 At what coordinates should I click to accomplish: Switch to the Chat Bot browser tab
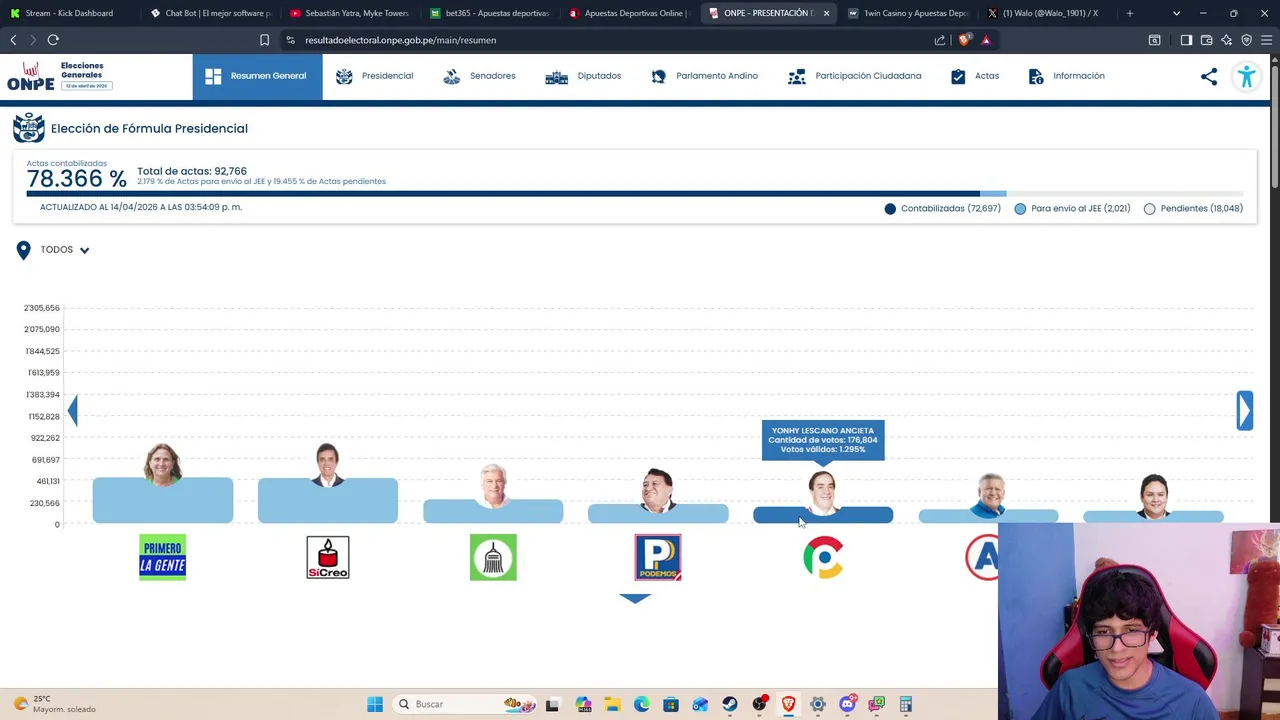[x=210, y=13]
